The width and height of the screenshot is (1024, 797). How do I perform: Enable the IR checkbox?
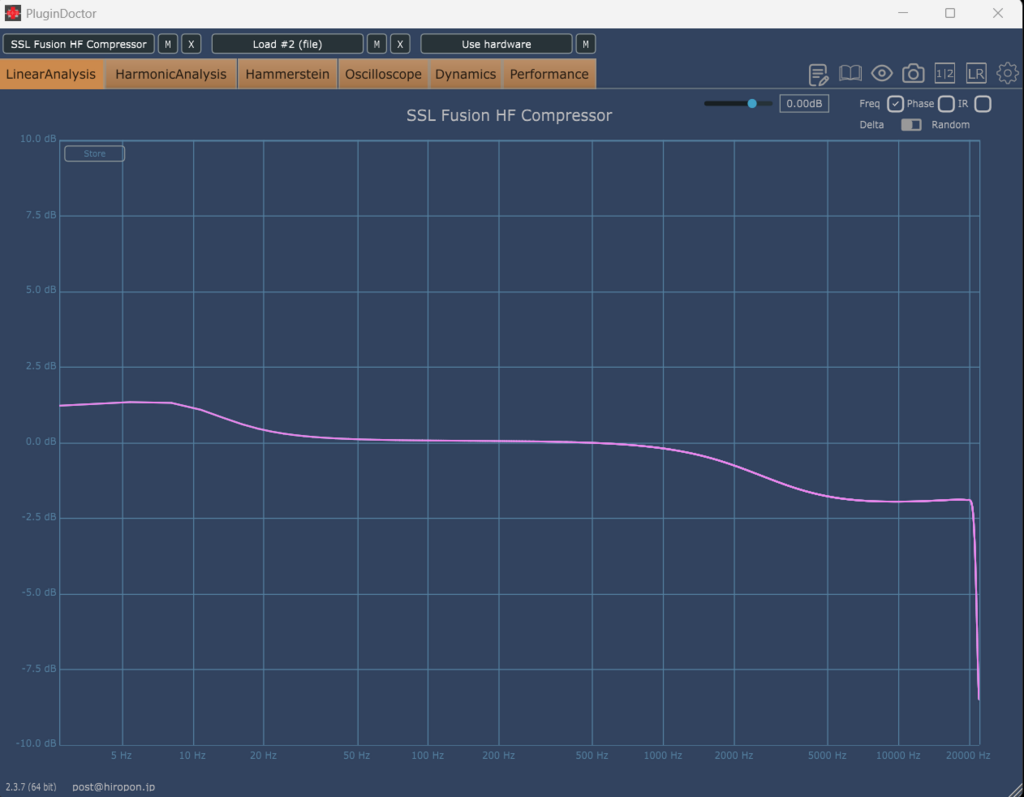[982, 104]
